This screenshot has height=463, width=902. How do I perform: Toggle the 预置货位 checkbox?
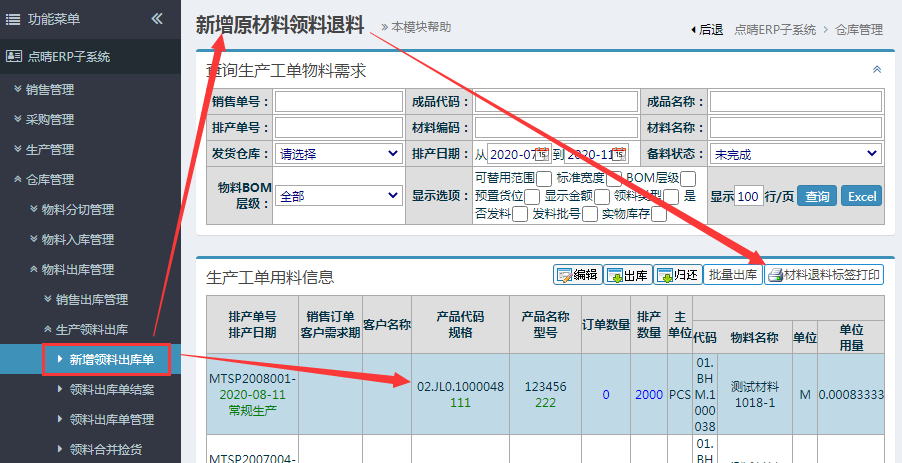[x=532, y=197]
